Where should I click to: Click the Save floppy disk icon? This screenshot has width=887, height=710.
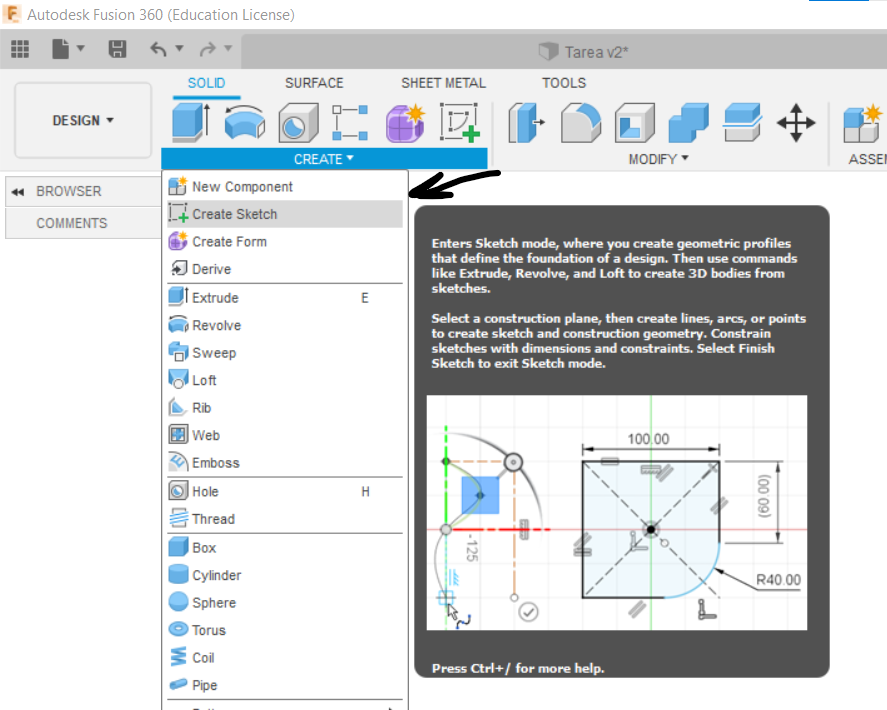click(117, 49)
